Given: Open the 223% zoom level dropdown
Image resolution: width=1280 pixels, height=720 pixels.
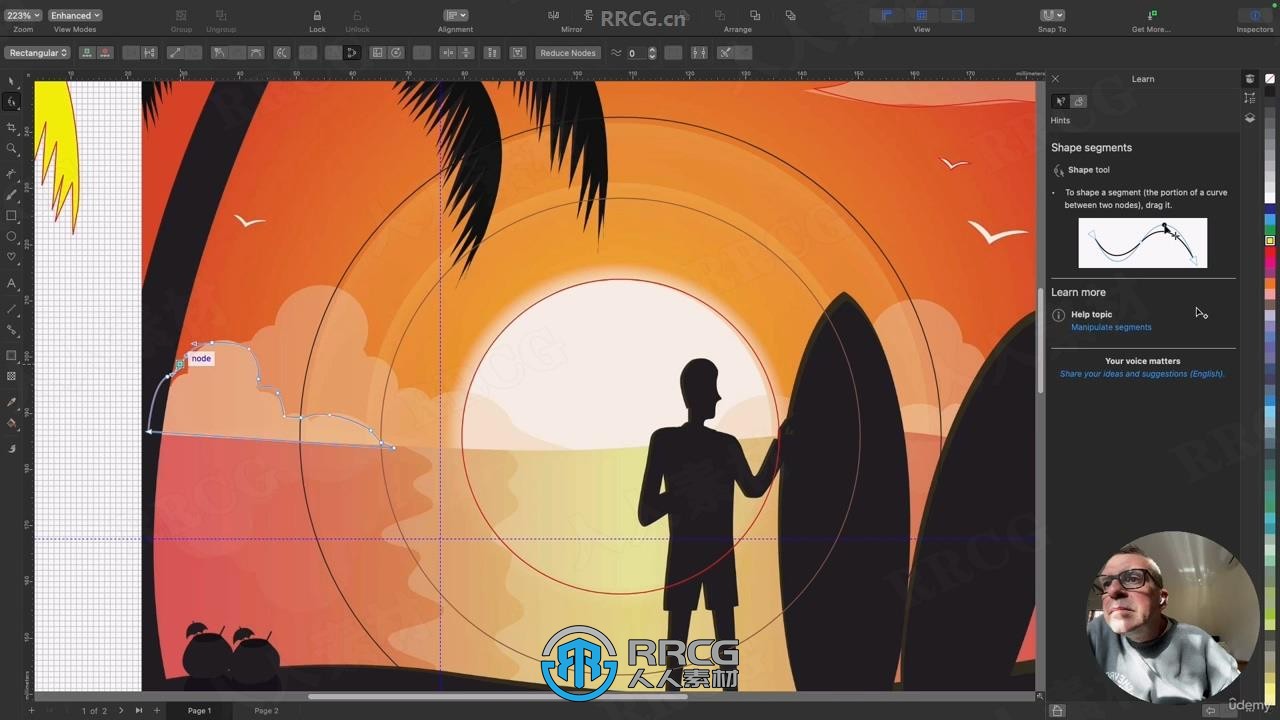Looking at the screenshot, I should (23, 16).
